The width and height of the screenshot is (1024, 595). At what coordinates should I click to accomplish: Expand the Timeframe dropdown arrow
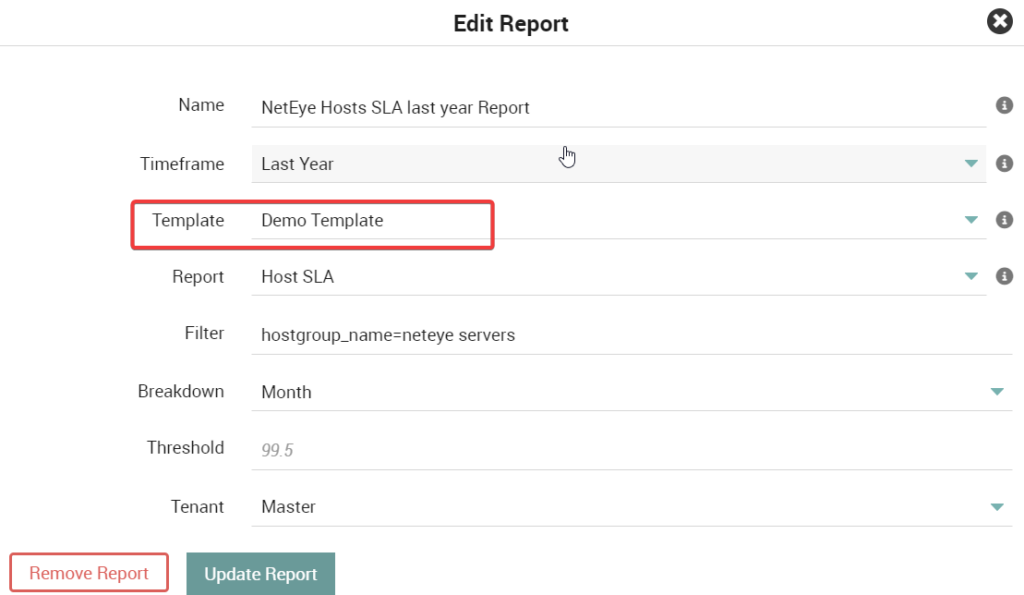pos(971,163)
